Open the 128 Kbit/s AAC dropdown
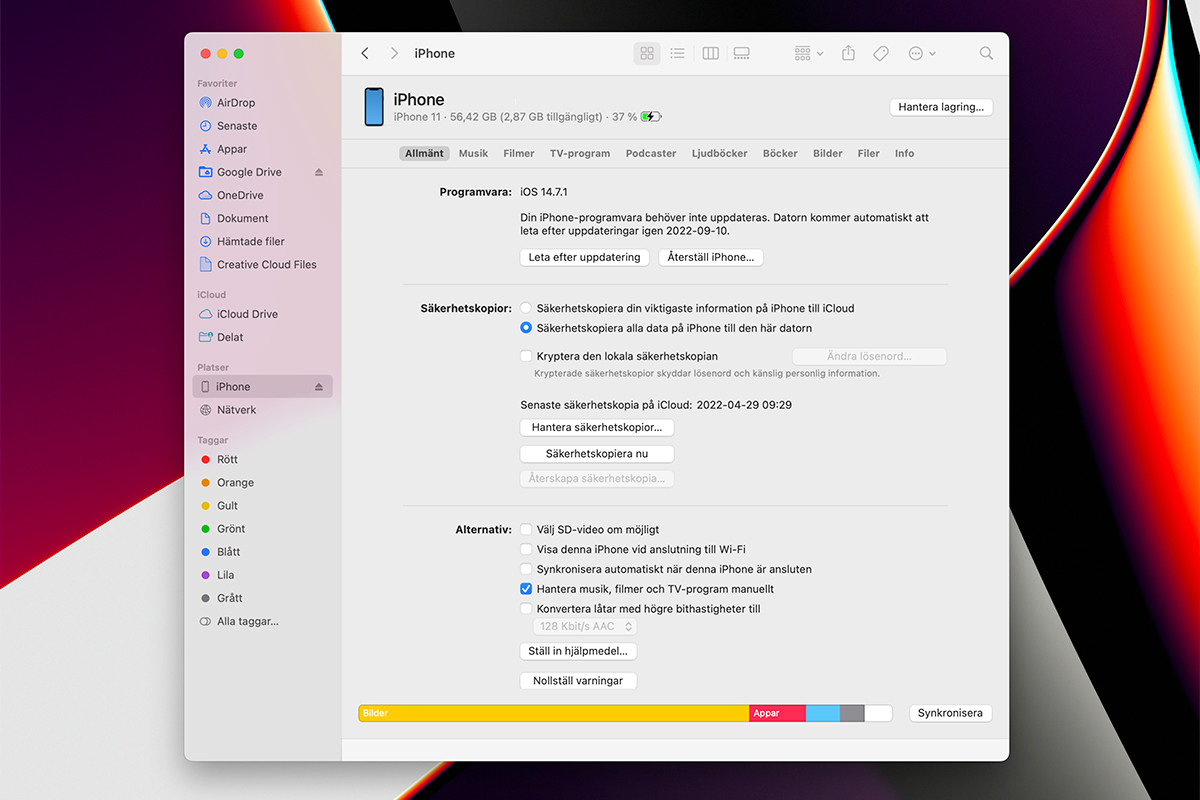The height and width of the screenshot is (800, 1200). pos(585,627)
